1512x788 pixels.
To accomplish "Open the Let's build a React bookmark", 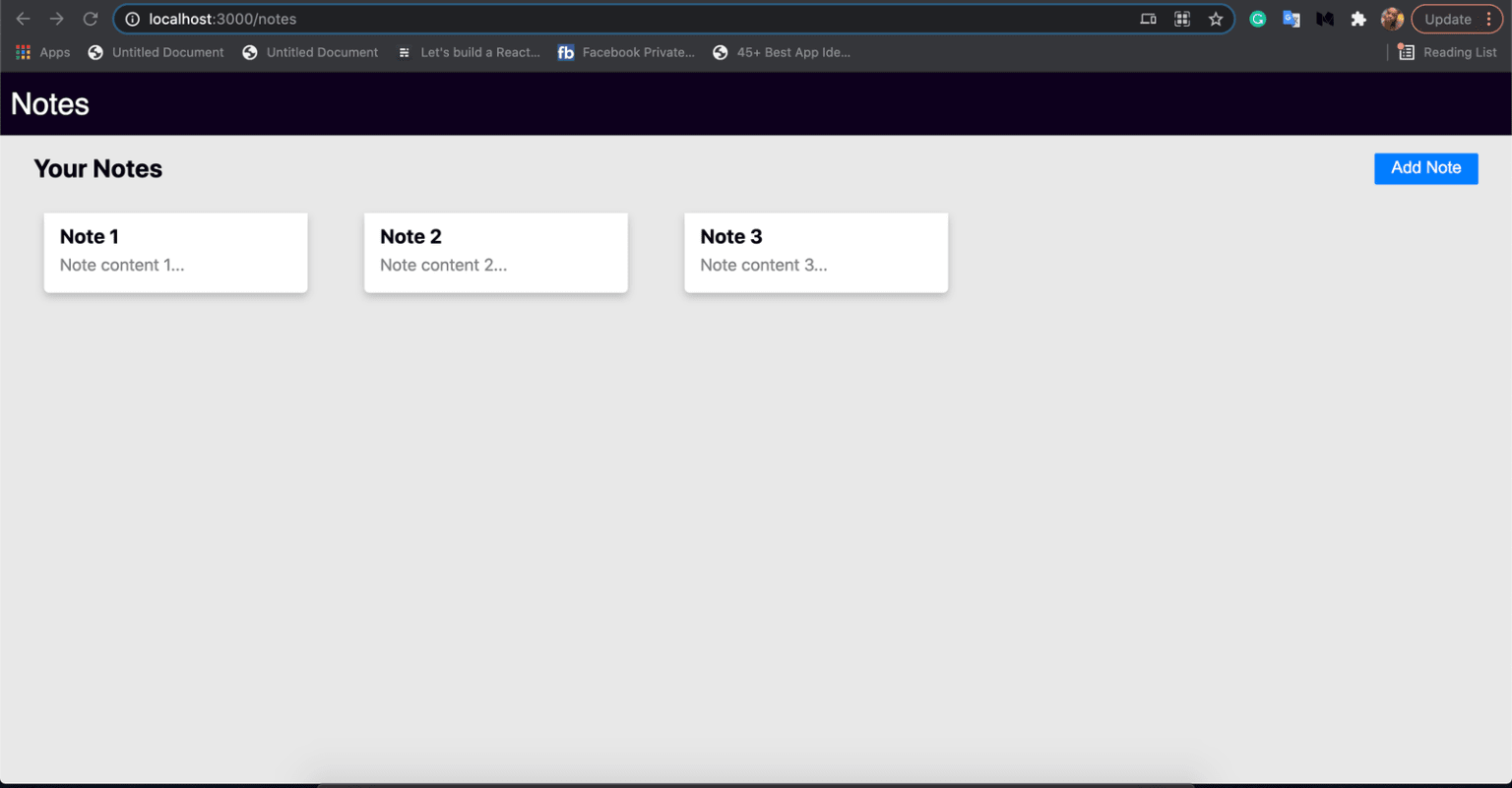I will coord(469,52).
